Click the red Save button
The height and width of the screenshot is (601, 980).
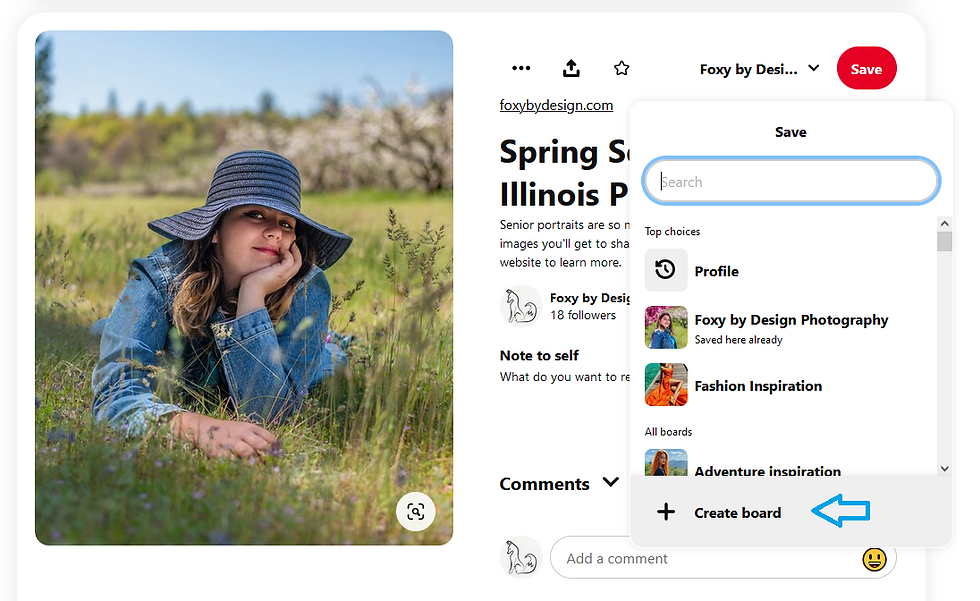pos(866,68)
